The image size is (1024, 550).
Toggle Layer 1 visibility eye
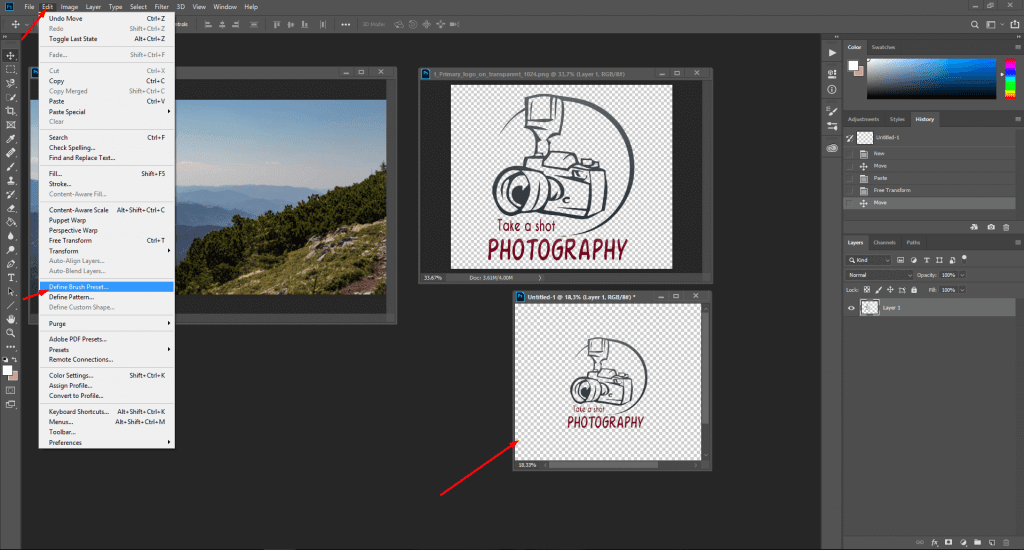point(851,308)
